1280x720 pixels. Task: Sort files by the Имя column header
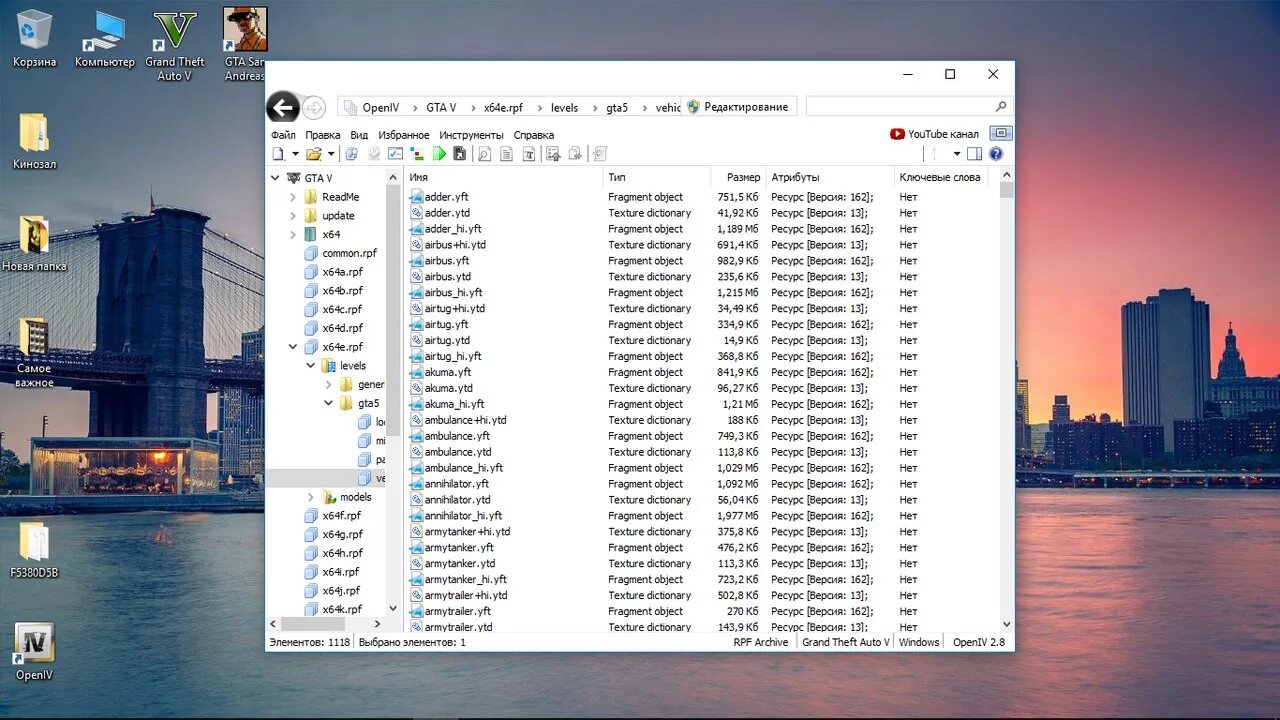point(504,177)
